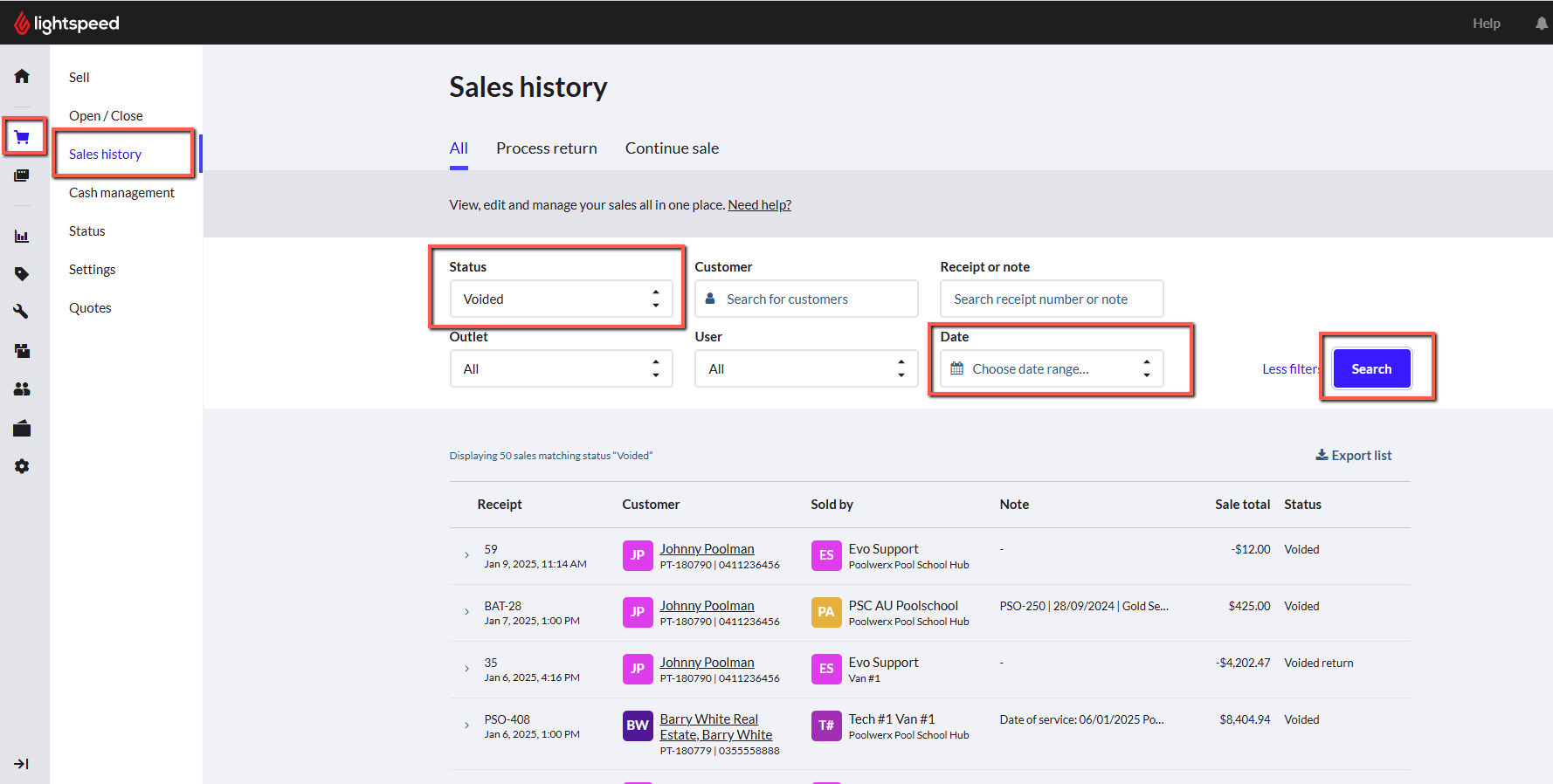This screenshot has height=784, width=1553.
Task: Click Help in the top bar
Action: (x=1486, y=24)
